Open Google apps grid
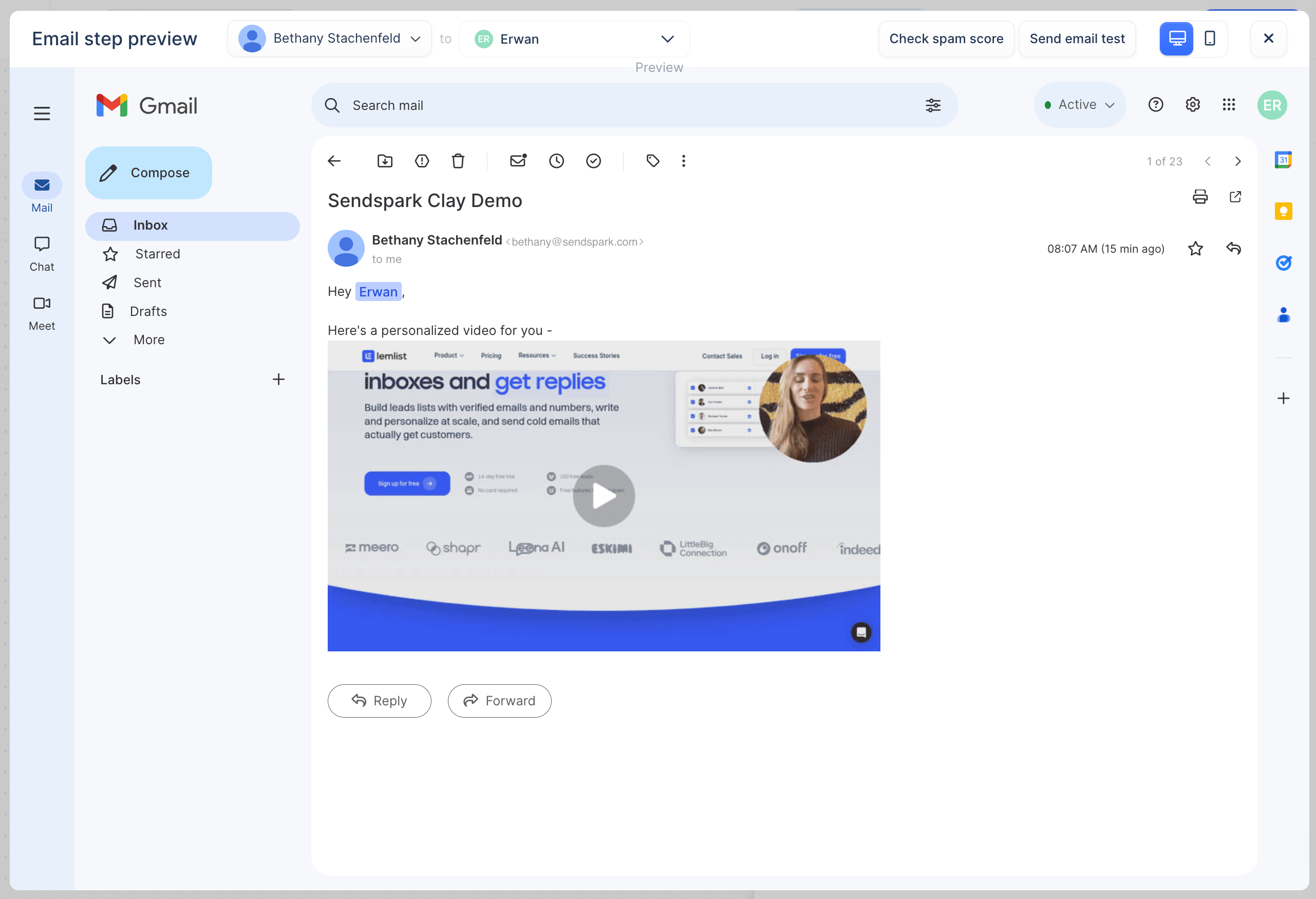 (1229, 105)
